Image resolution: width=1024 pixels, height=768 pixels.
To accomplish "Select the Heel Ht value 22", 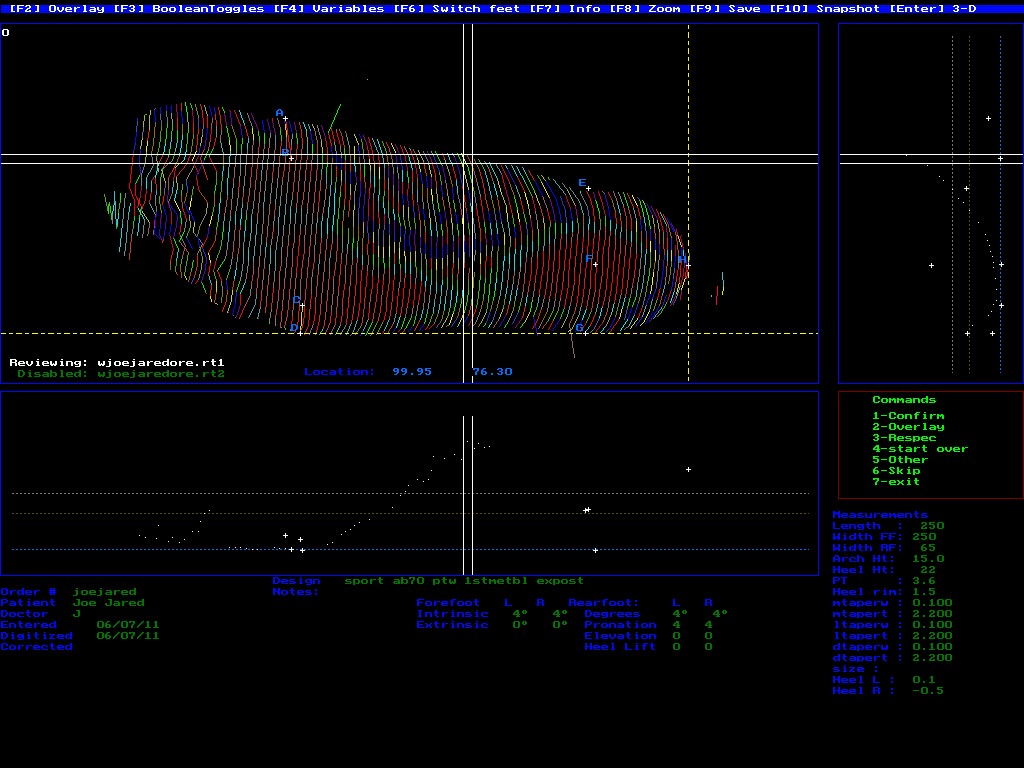I will (x=928, y=570).
